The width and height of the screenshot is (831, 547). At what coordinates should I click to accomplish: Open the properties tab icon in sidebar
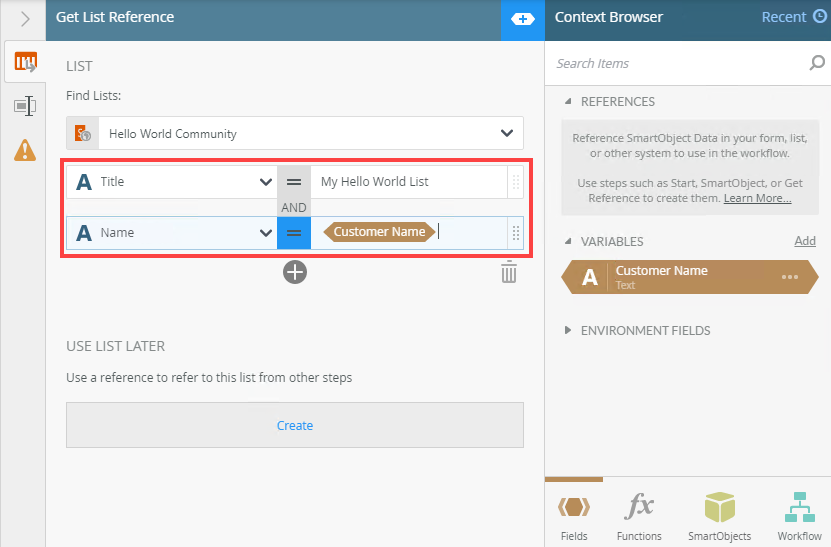click(25, 106)
